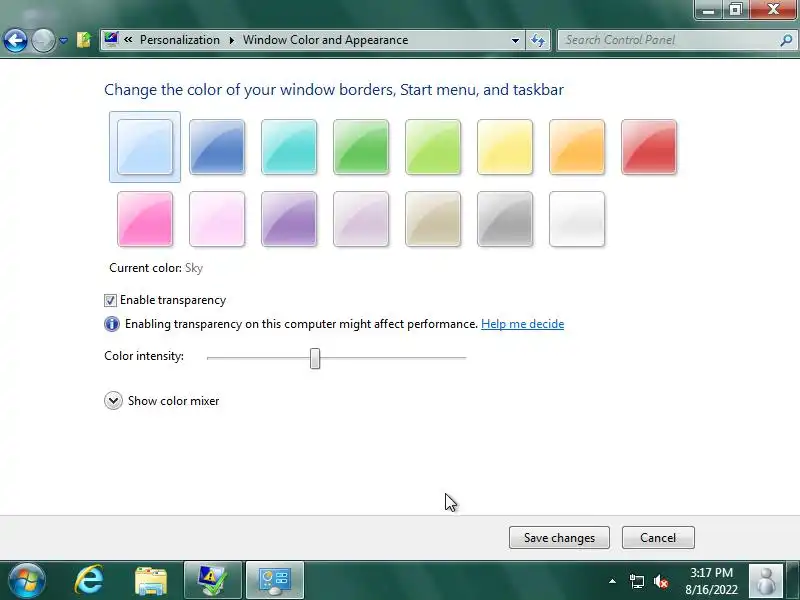800x600 pixels.
Task: Choose the purple Violet swatch
Action: (x=289, y=219)
